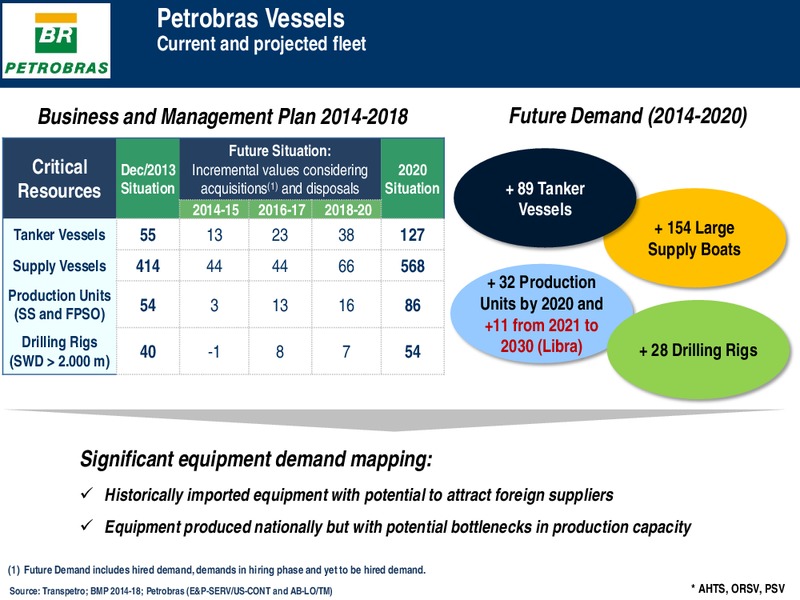800x600 pixels.
Task: Click bullet text 'Historically imported equipment with potential'
Action: point(359,495)
